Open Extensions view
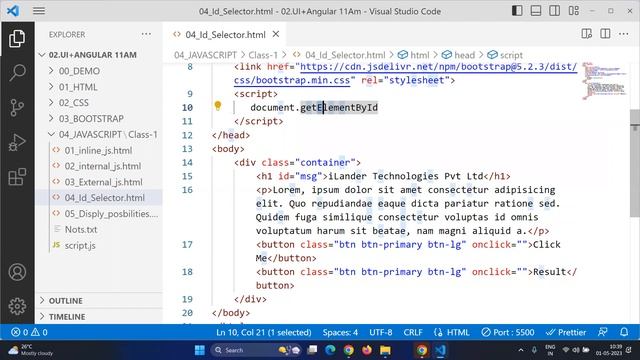The image size is (640, 360). click(17, 177)
